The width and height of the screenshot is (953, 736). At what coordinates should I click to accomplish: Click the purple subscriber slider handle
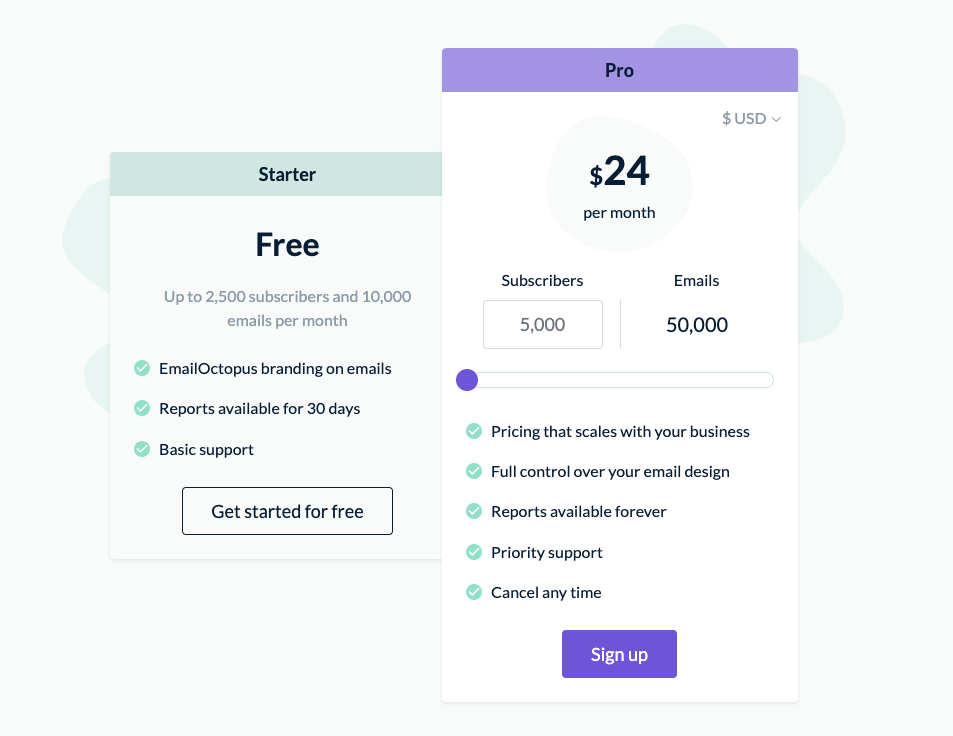466,380
